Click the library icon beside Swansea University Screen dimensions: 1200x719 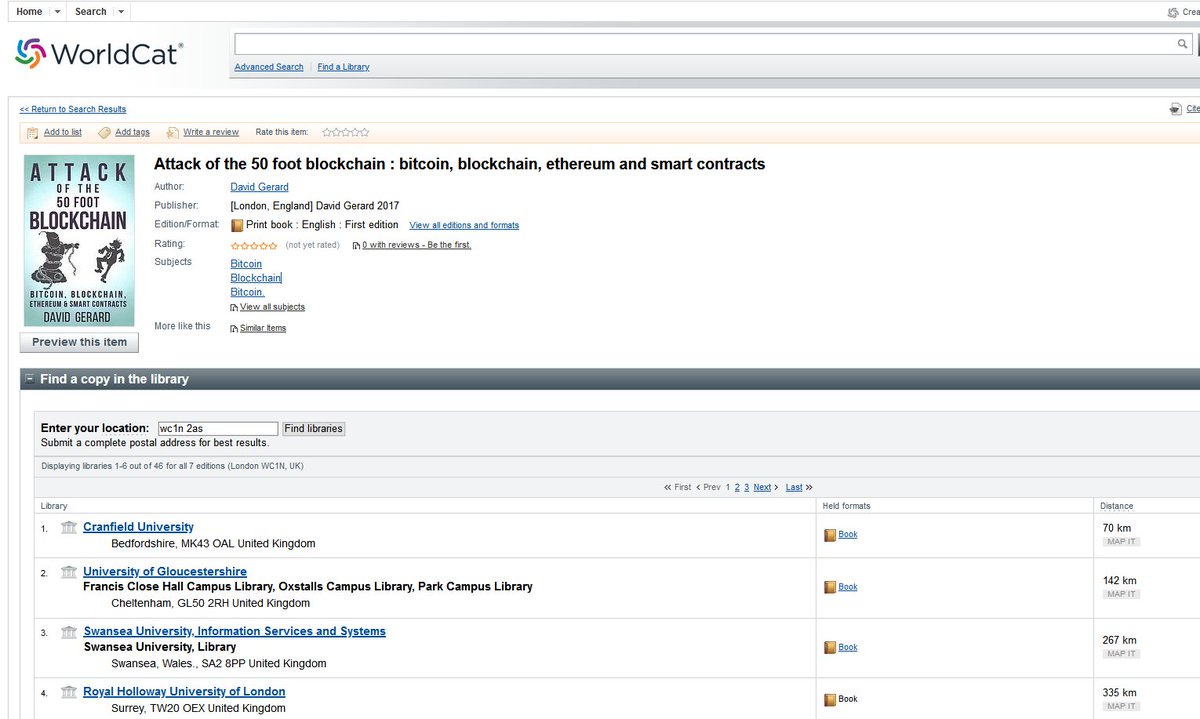click(x=69, y=632)
